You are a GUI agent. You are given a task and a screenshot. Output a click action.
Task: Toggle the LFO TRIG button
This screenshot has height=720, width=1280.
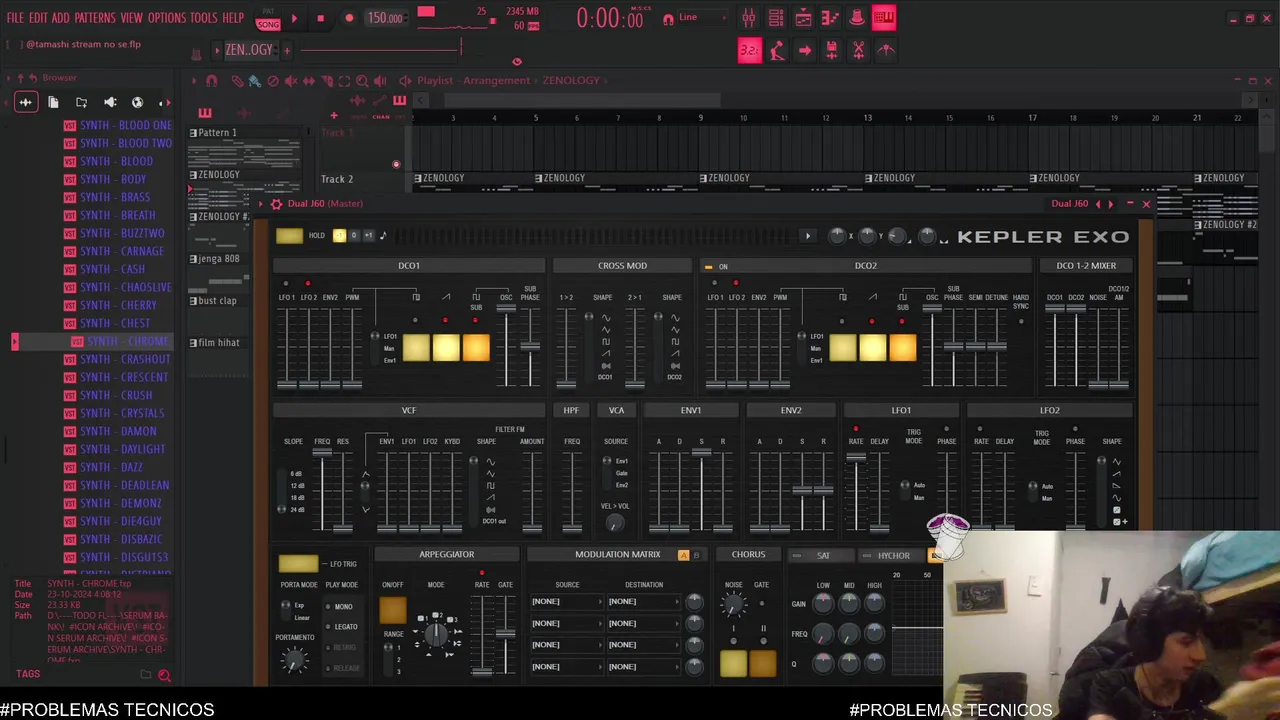point(298,564)
